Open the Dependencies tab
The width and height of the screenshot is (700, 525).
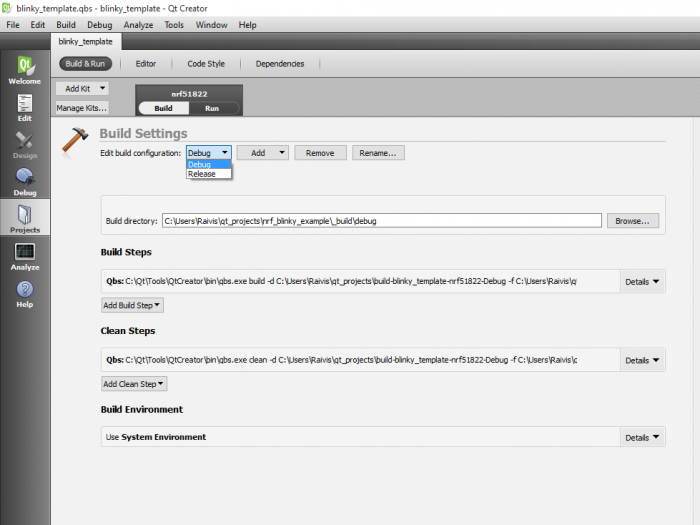280,64
